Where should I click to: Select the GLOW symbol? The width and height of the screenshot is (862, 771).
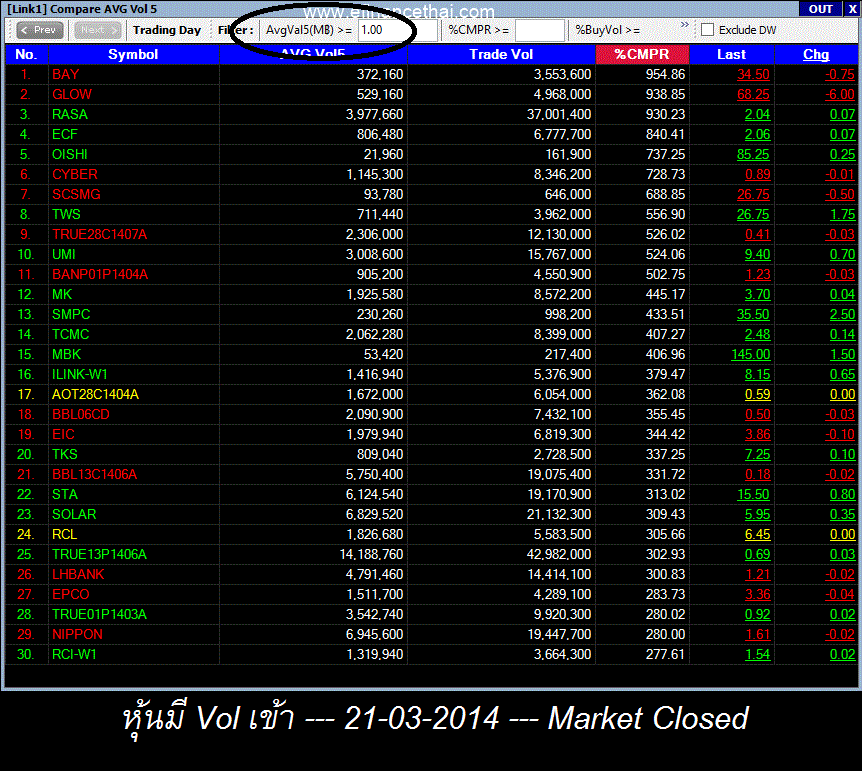72,94
